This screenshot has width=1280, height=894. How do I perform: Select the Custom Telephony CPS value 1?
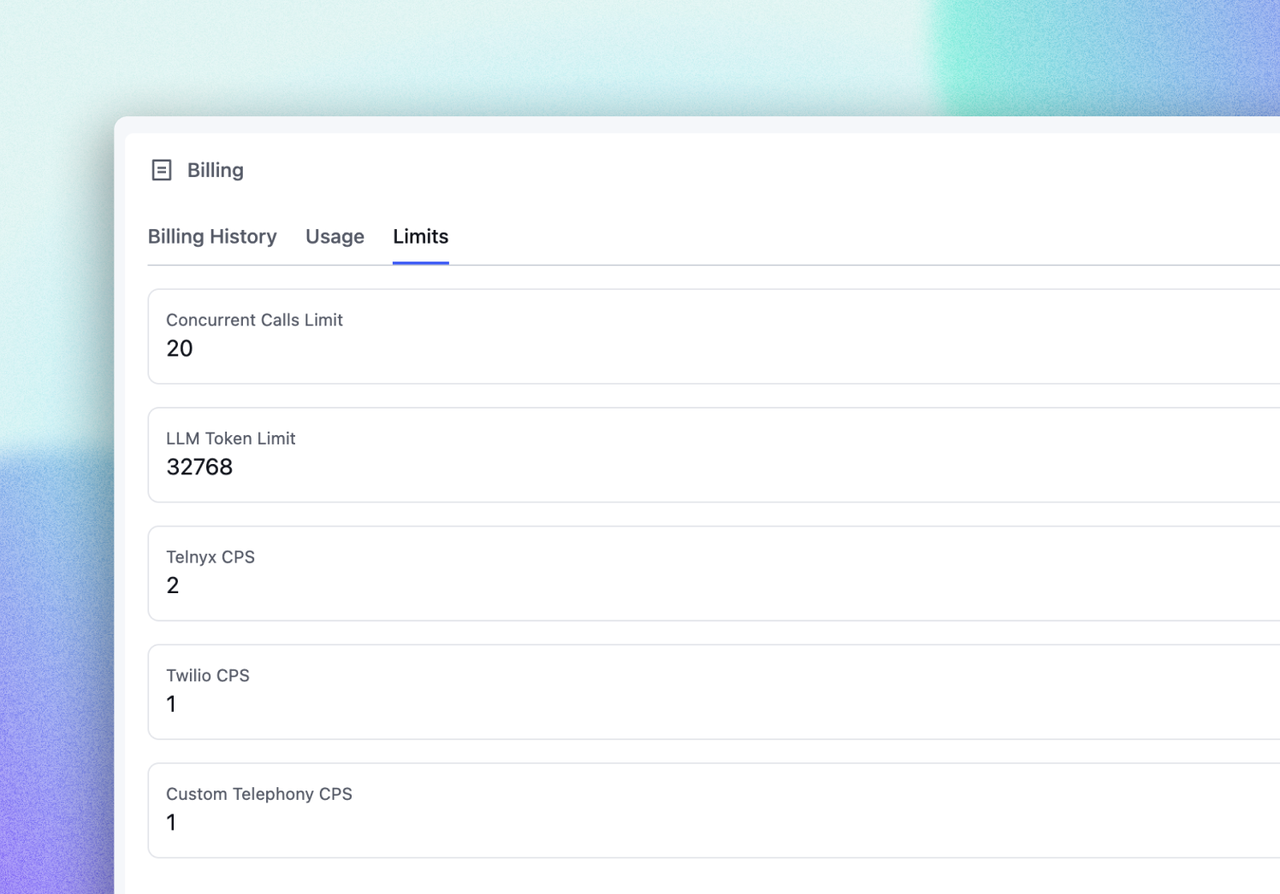coord(171,823)
